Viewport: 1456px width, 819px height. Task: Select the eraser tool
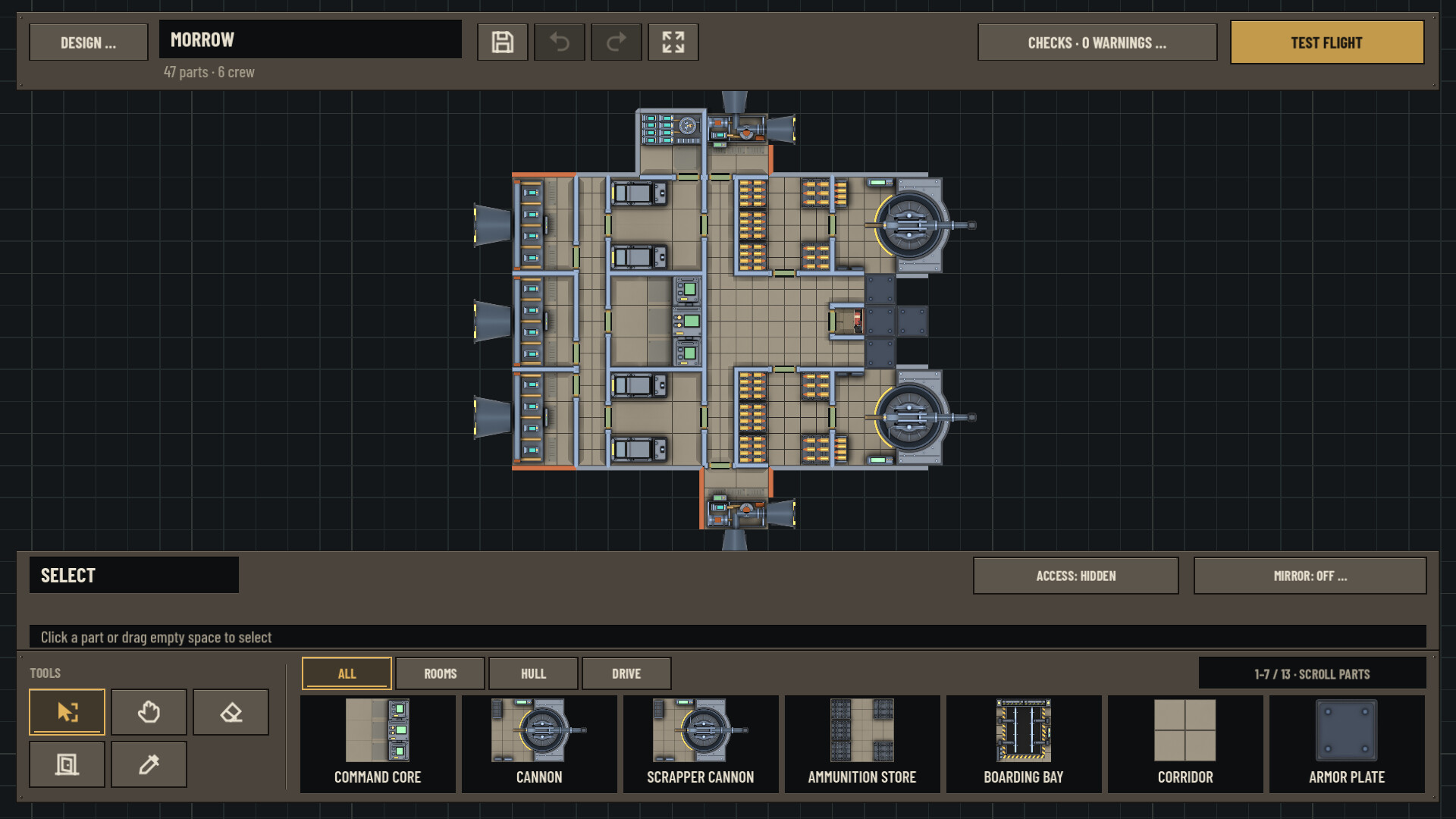pos(231,712)
